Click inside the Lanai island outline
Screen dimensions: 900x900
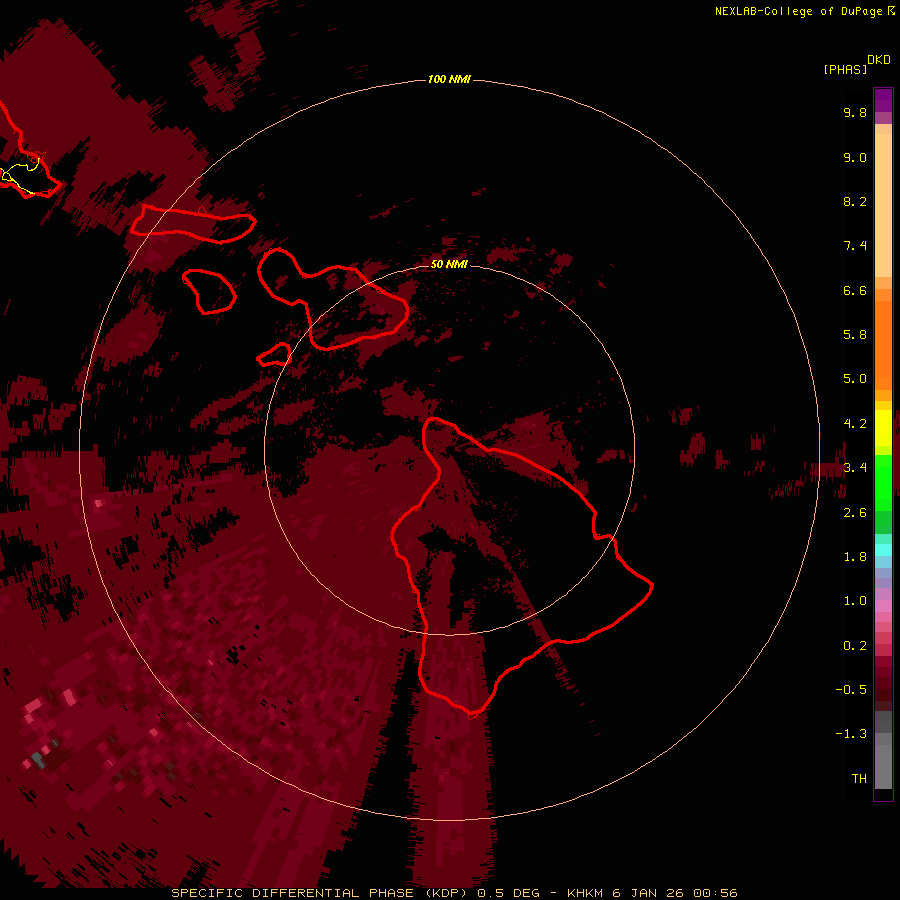click(x=210, y=290)
